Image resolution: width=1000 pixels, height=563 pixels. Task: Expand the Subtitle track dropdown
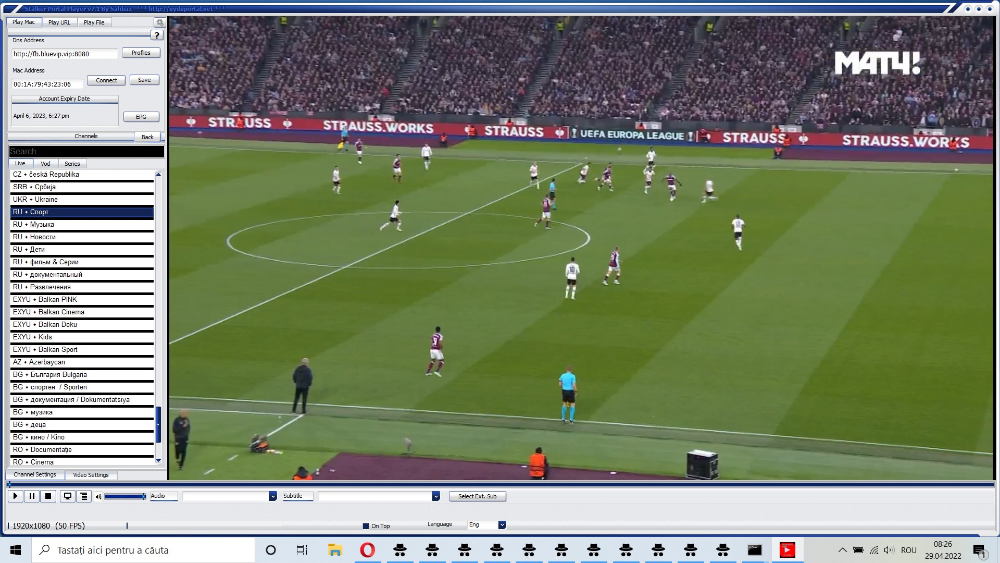coord(436,496)
